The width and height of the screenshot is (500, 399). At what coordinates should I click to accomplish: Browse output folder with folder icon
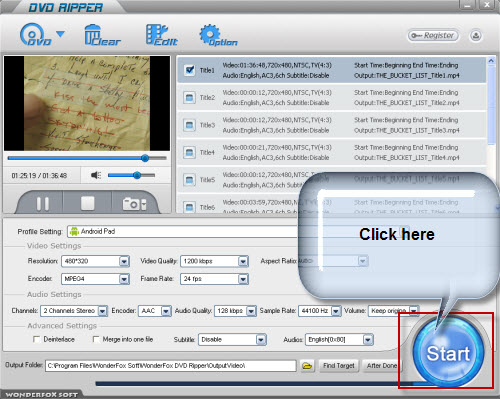tap(307, 366)
